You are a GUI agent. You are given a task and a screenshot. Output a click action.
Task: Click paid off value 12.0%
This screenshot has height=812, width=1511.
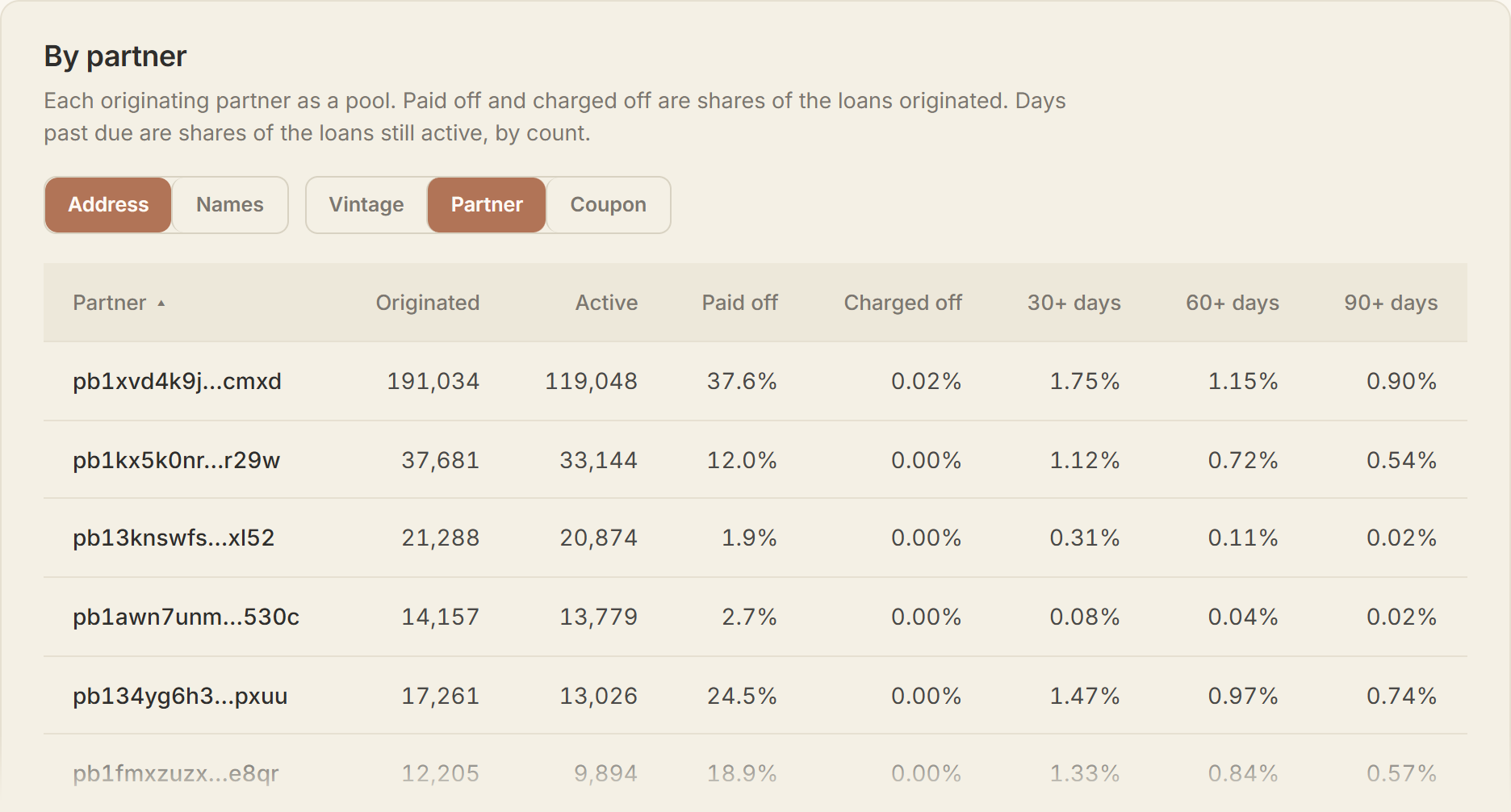(742, 460)
